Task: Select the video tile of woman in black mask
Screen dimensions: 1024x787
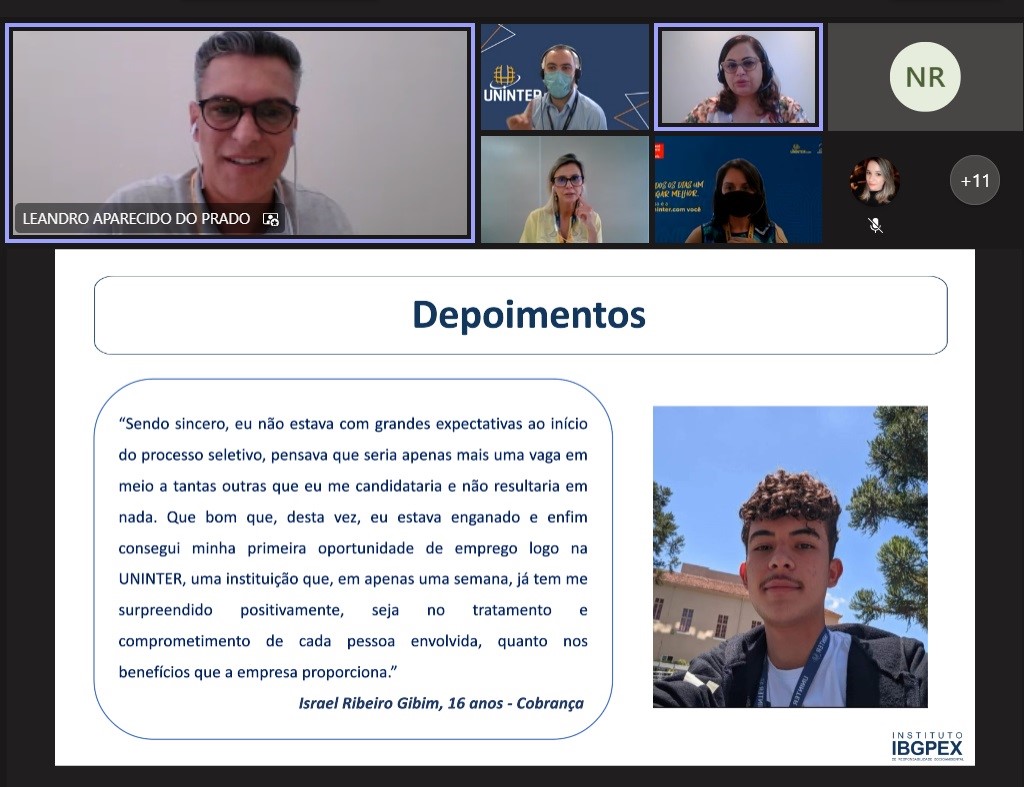Action: click(738, 190)
